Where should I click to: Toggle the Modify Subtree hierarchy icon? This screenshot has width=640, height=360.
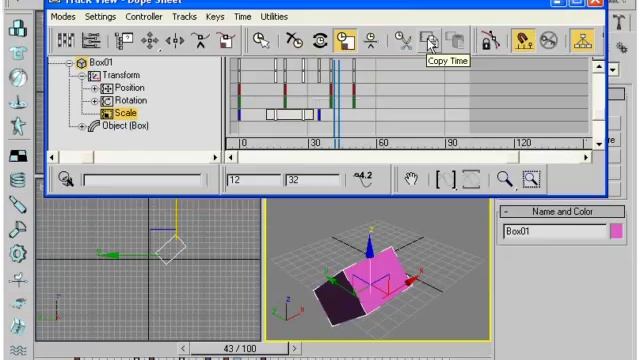coord(582,40)
